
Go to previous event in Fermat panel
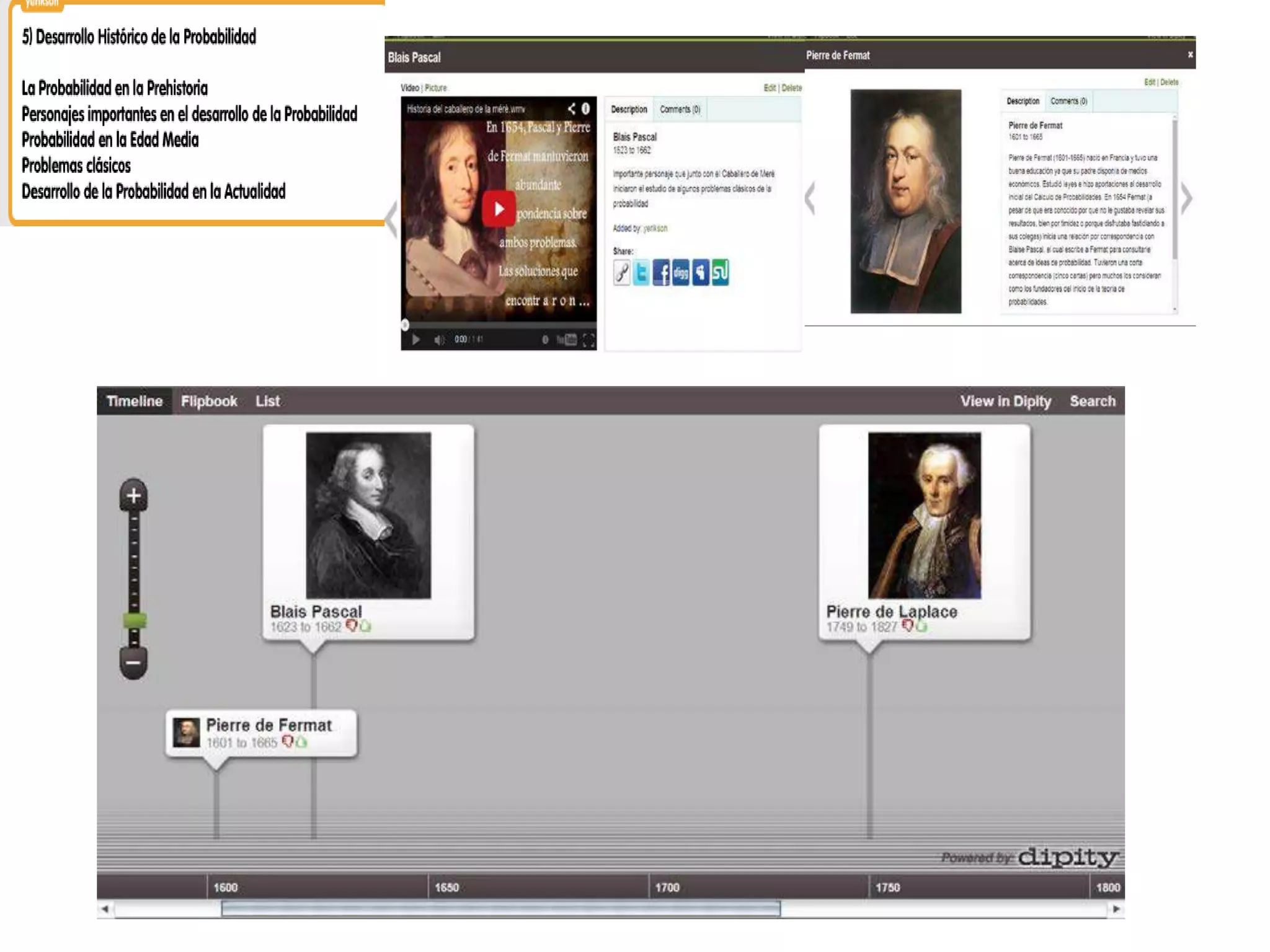(810, 199)
